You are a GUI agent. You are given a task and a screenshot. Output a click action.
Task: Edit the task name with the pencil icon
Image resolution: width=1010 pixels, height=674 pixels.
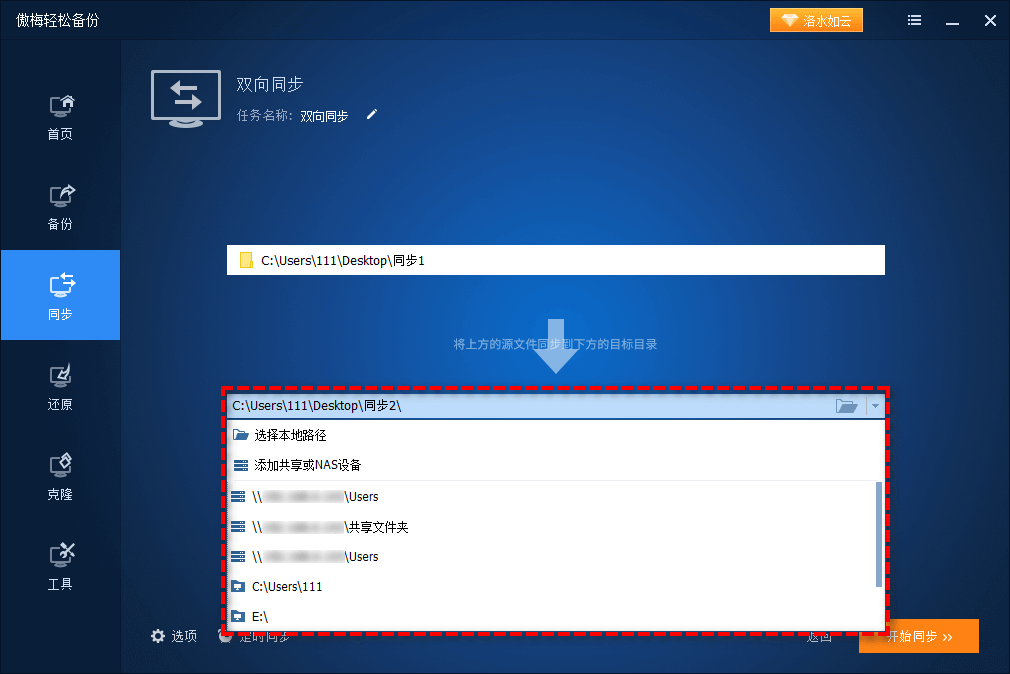[x=371, y=116]
